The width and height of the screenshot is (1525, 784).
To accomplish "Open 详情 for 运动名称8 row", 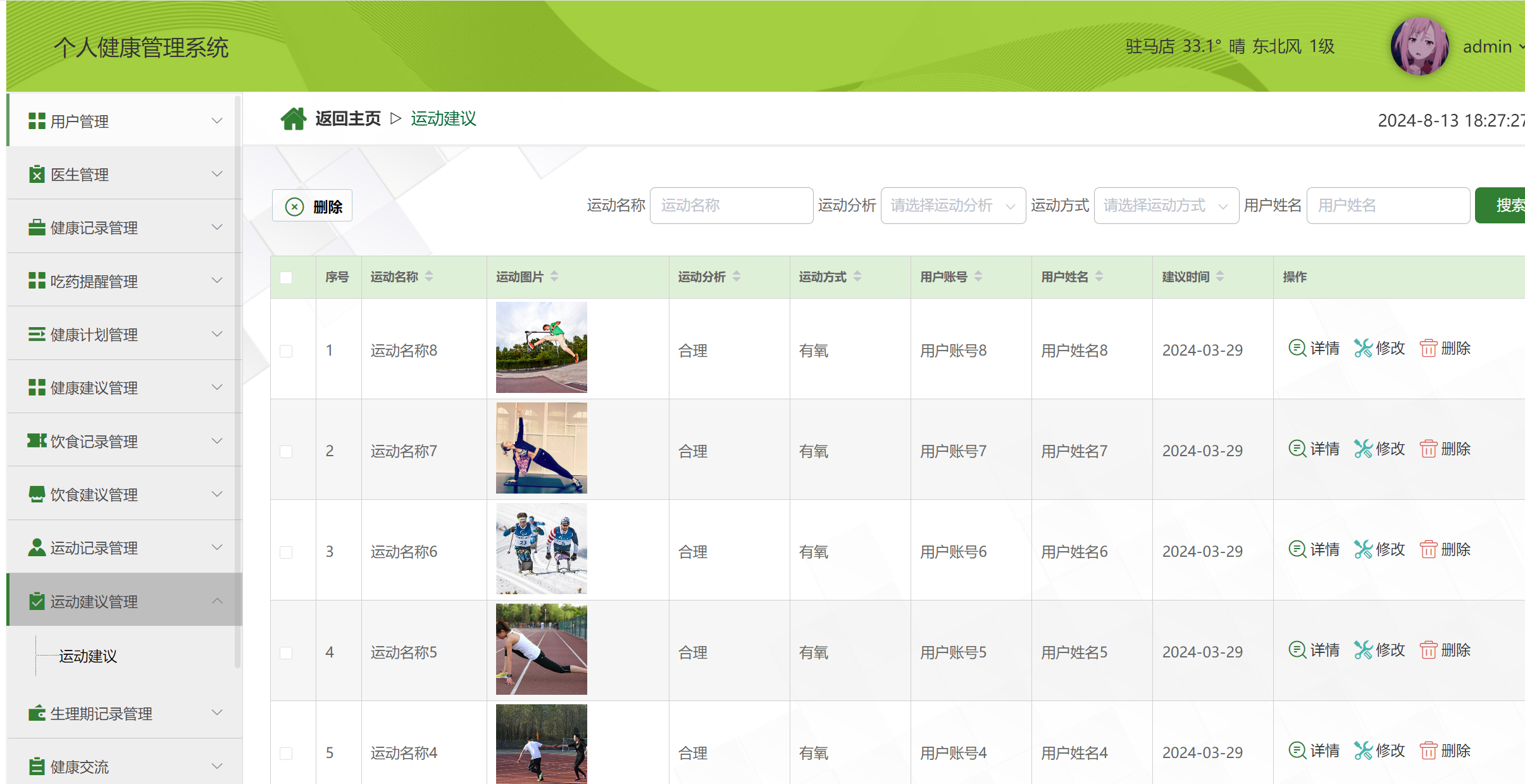I will 1314,348.
